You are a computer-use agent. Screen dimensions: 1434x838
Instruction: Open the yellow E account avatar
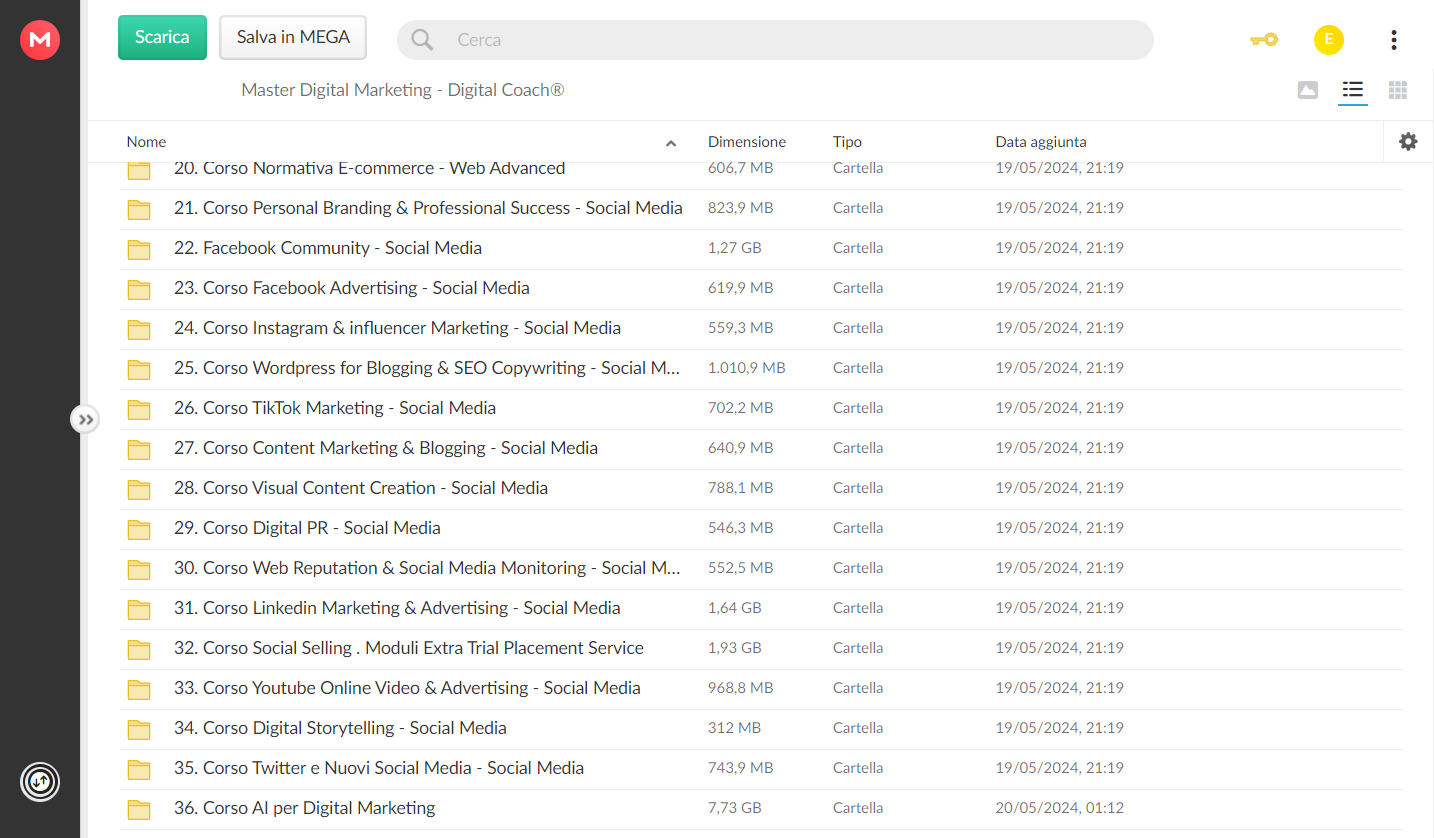pyautogui.click(x=1328, y=40)
